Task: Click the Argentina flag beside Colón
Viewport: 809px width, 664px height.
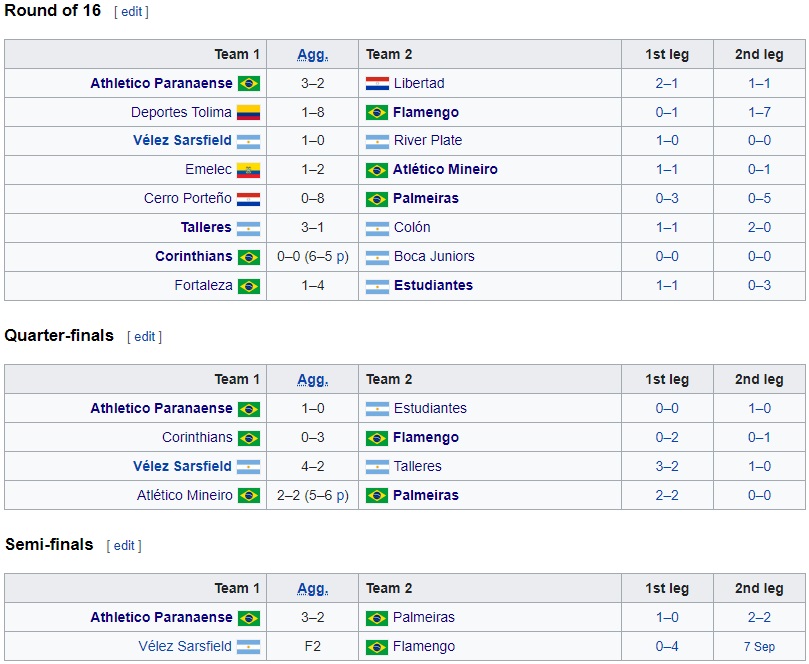Action: coord(377,228)
